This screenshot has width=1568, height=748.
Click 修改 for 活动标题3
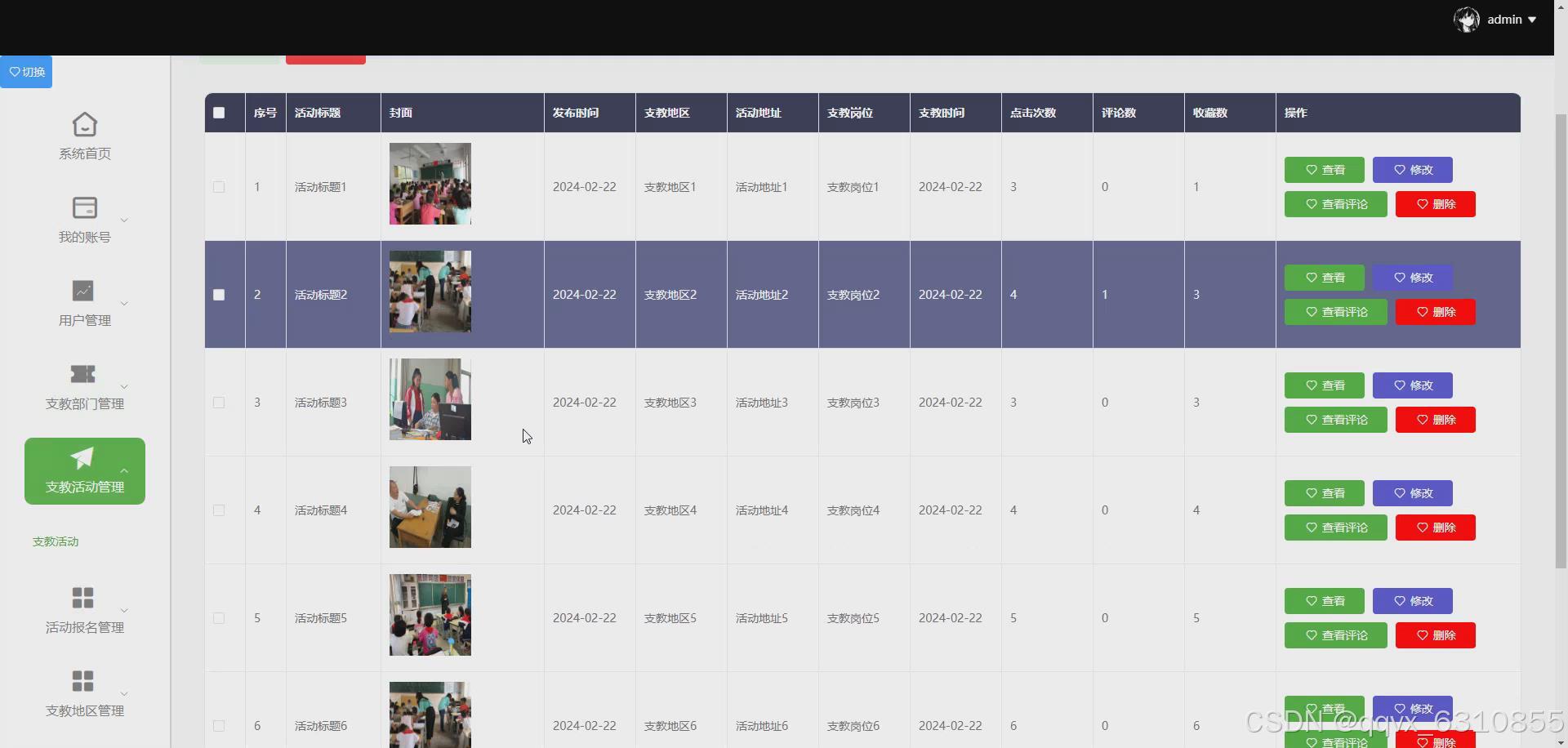pos(1412,385)
